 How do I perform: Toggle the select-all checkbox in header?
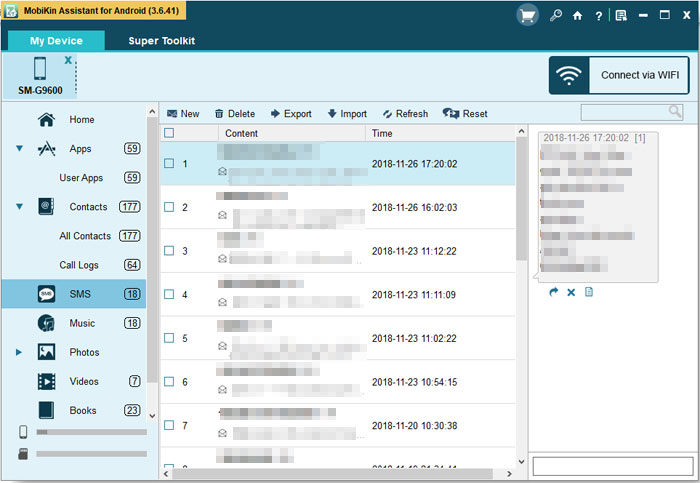point(169,133)
